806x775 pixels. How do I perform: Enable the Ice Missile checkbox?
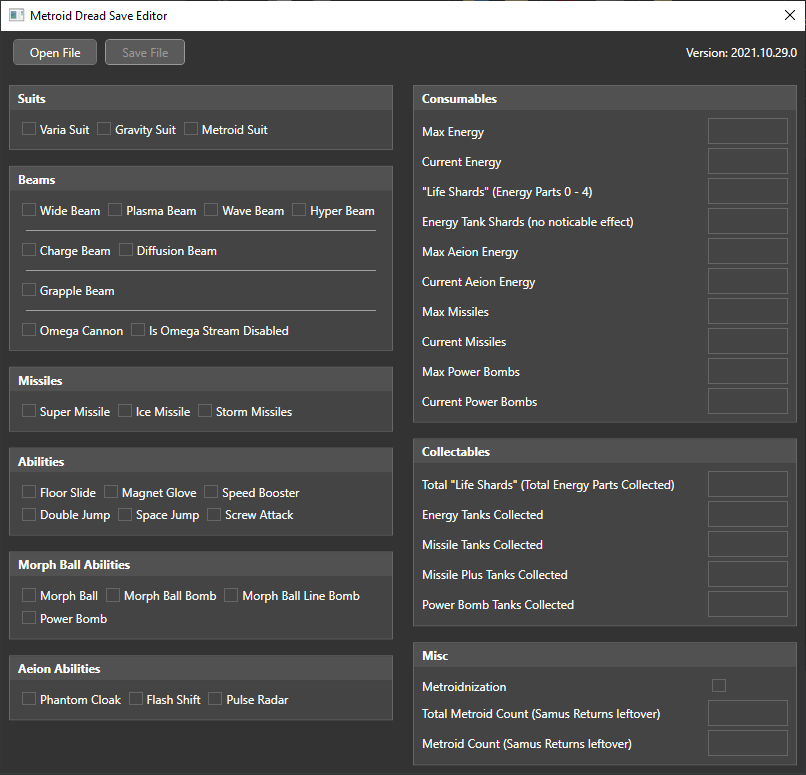(125, 411)
